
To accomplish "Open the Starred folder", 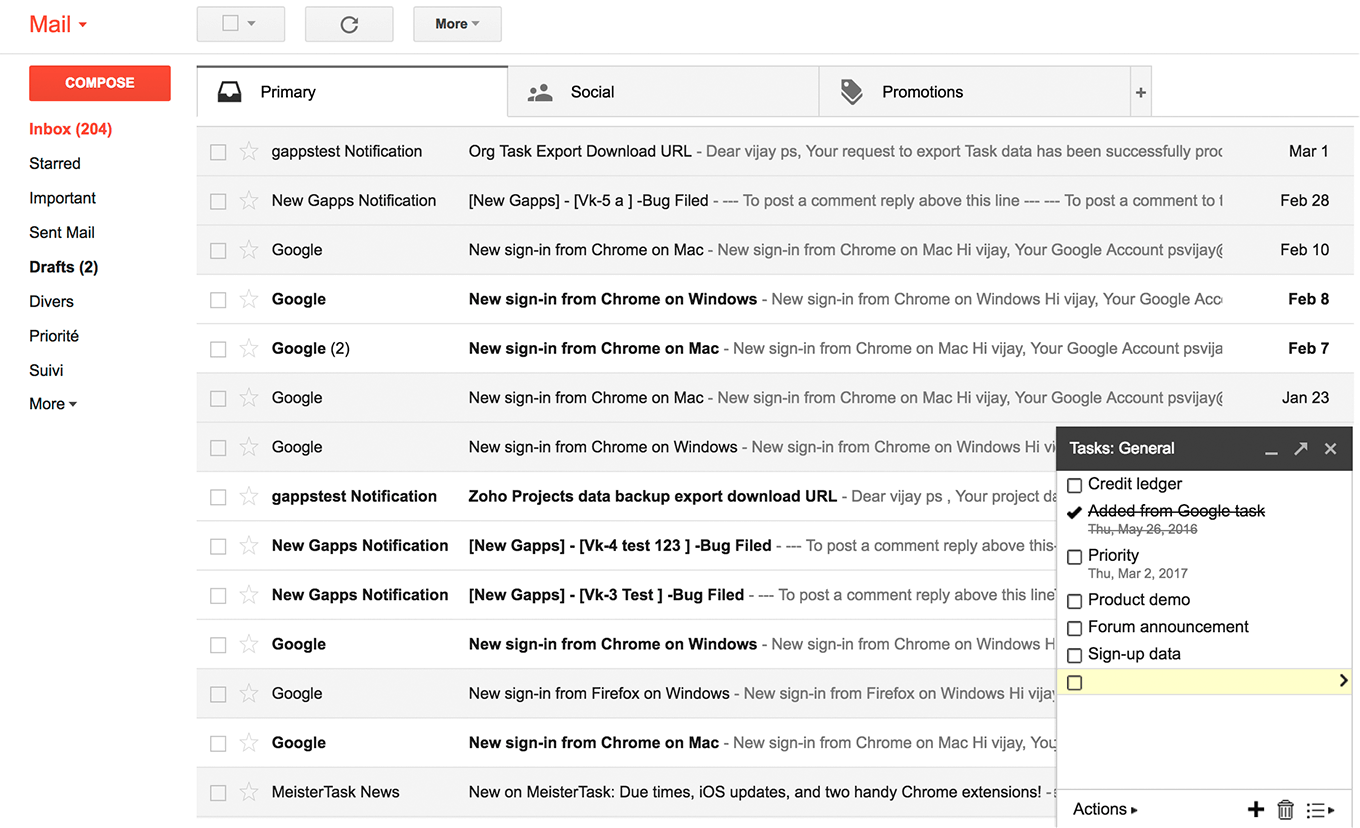I will [x=55, y=163].
